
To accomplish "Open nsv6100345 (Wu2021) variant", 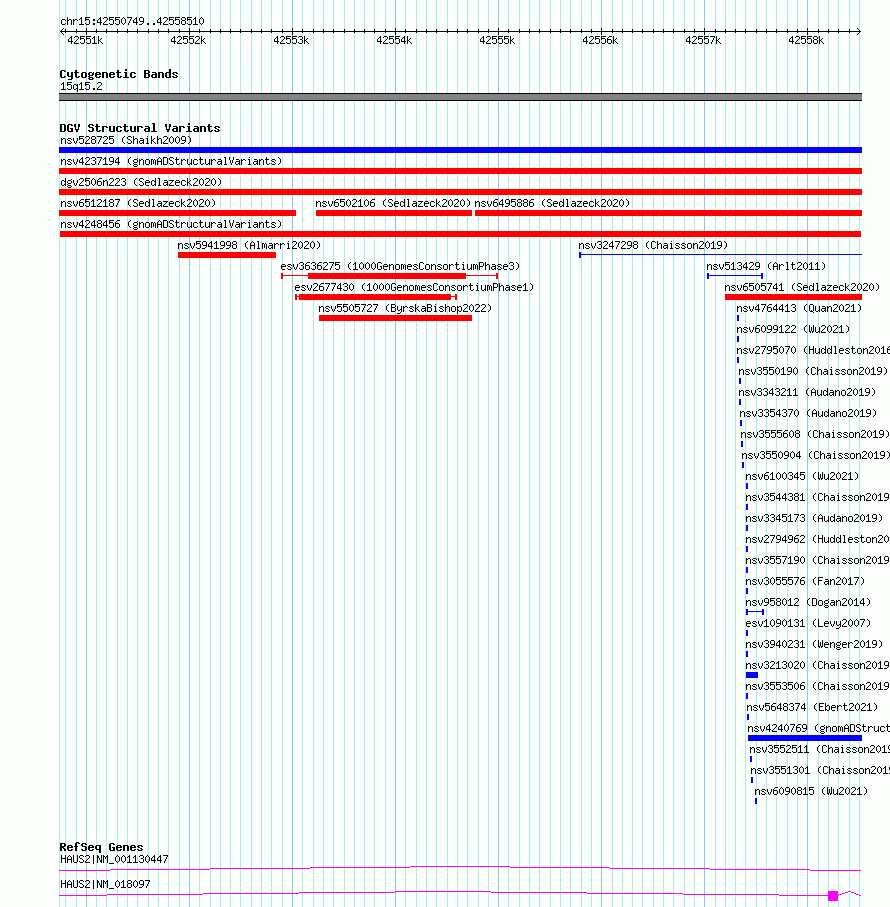I will point(802,476).
